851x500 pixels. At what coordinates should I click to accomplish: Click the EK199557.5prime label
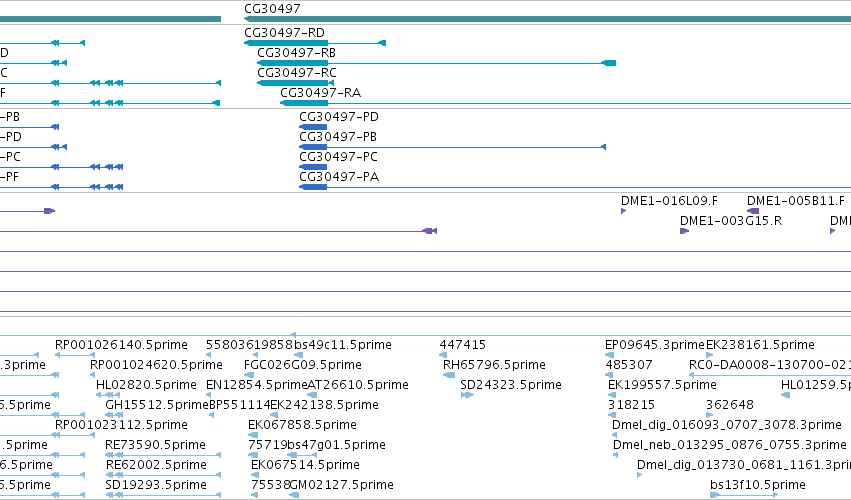coord(662,385)
